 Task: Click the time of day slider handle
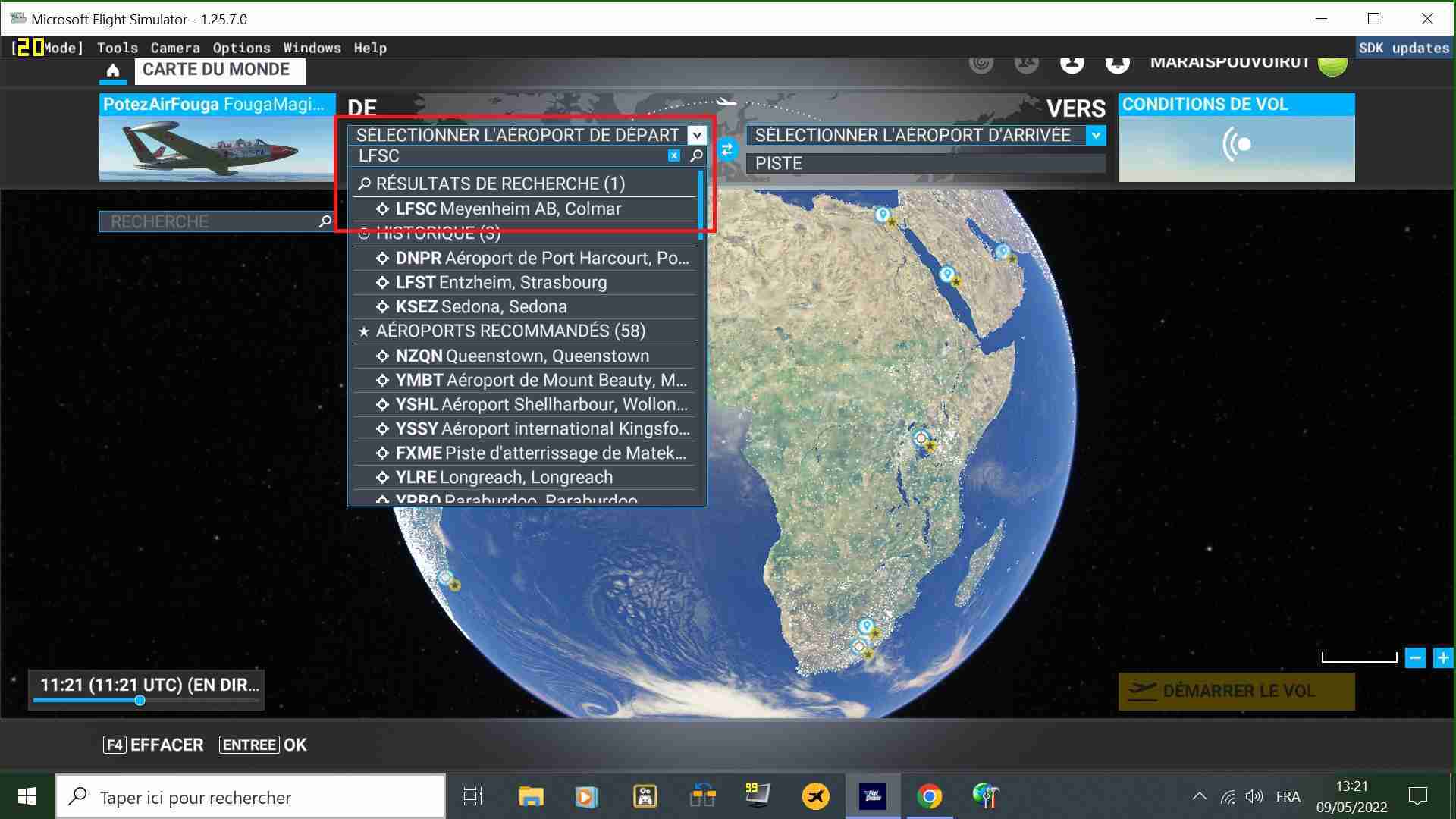click(x=140, y=701)
